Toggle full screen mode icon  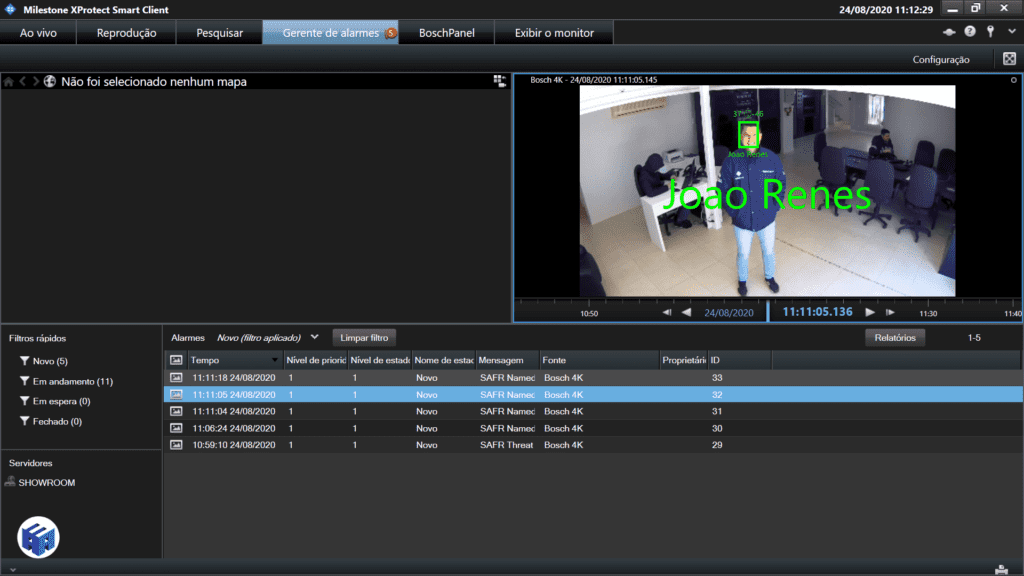[1010, 59]
